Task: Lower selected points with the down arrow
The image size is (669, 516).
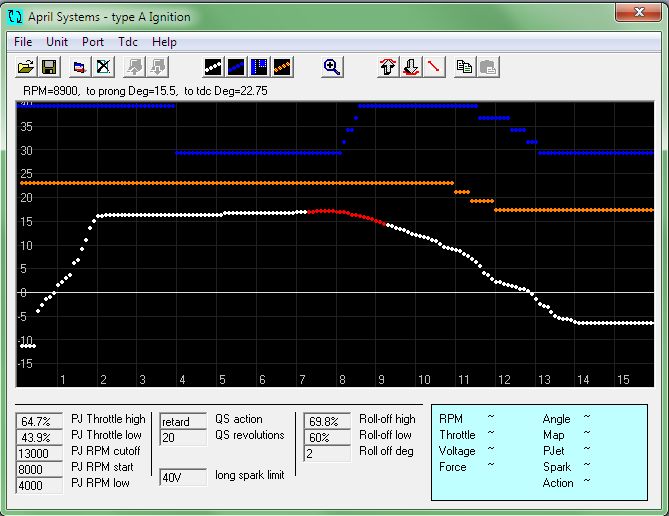Action: (x=411, y=67)
